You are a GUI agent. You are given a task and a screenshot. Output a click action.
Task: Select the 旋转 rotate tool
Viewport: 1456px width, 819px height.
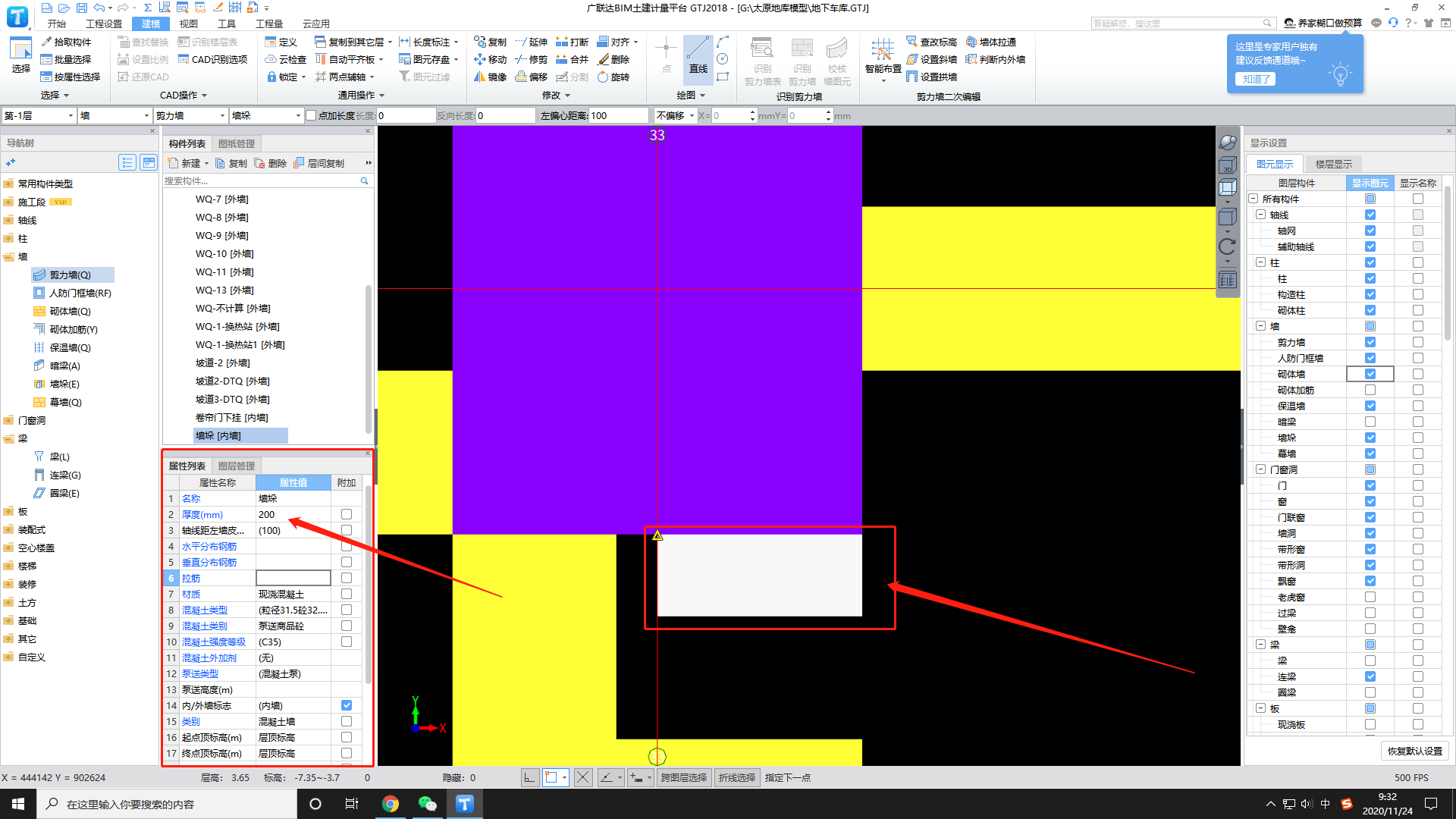tap(613, 77)
